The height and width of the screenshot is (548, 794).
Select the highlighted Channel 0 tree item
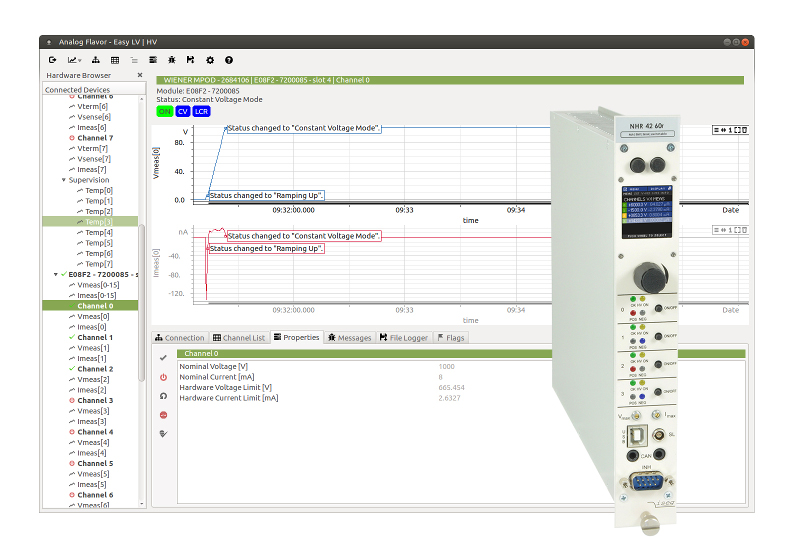pyautogui.click(x=90, y=306)
